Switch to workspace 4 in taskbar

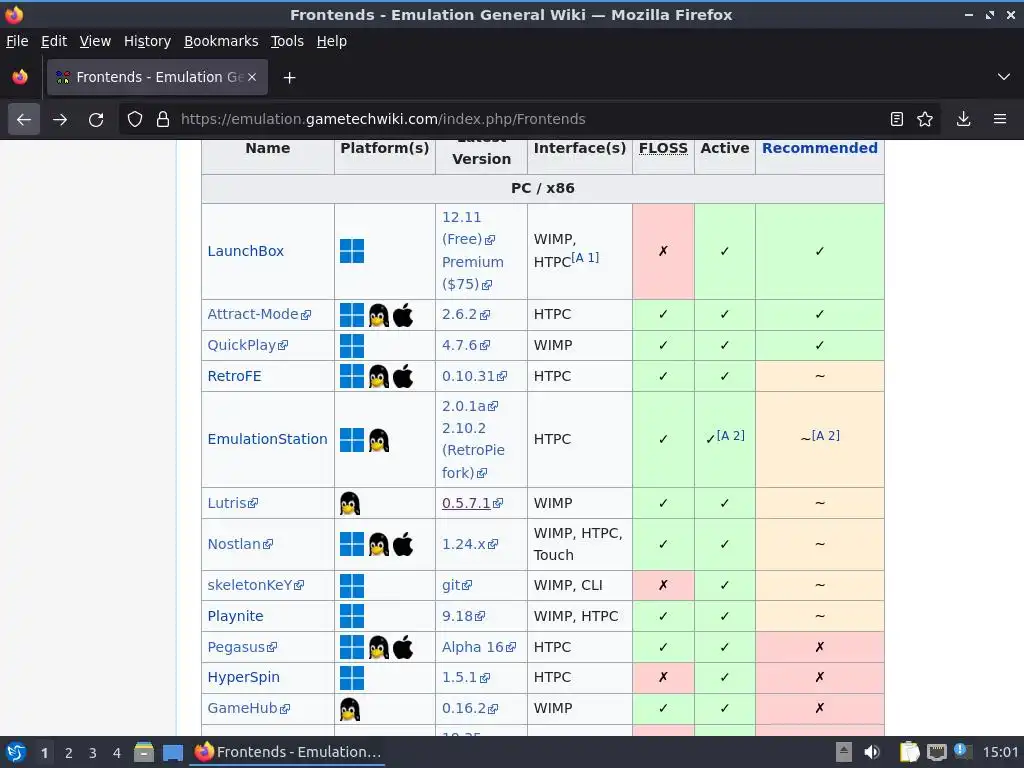click(x=116, y=753)
